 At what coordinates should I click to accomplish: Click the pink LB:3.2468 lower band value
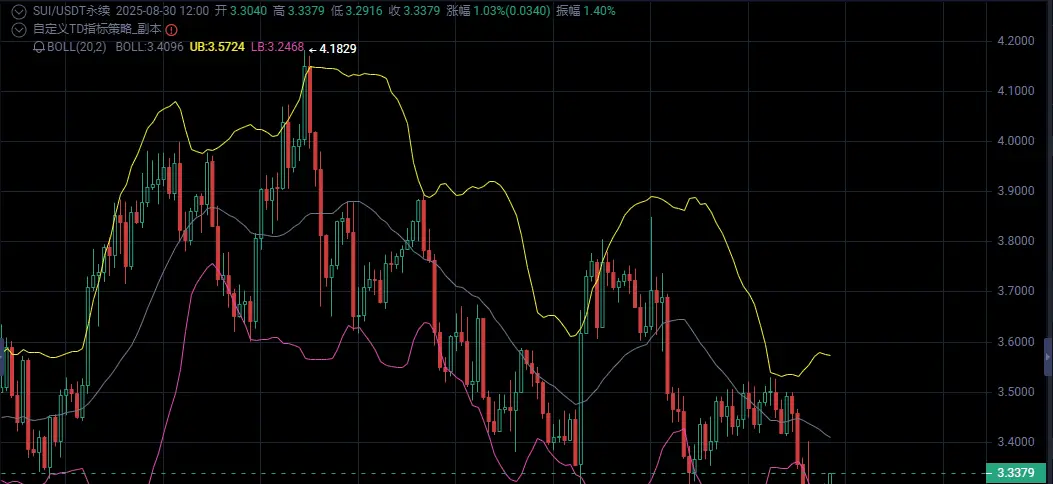click(x=277, y=48)
